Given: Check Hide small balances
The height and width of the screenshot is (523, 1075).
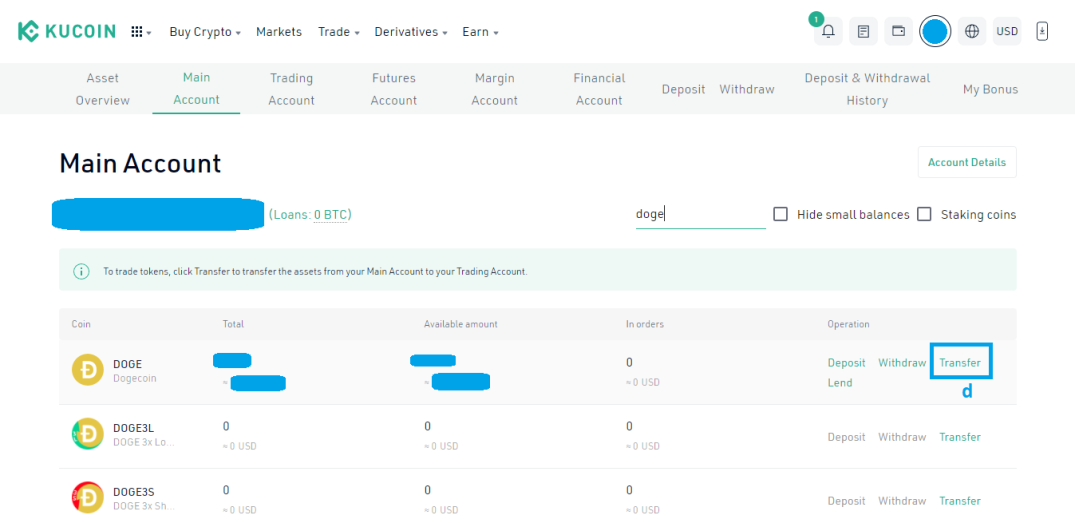Looking at the screenshot, I should [780, 214].
